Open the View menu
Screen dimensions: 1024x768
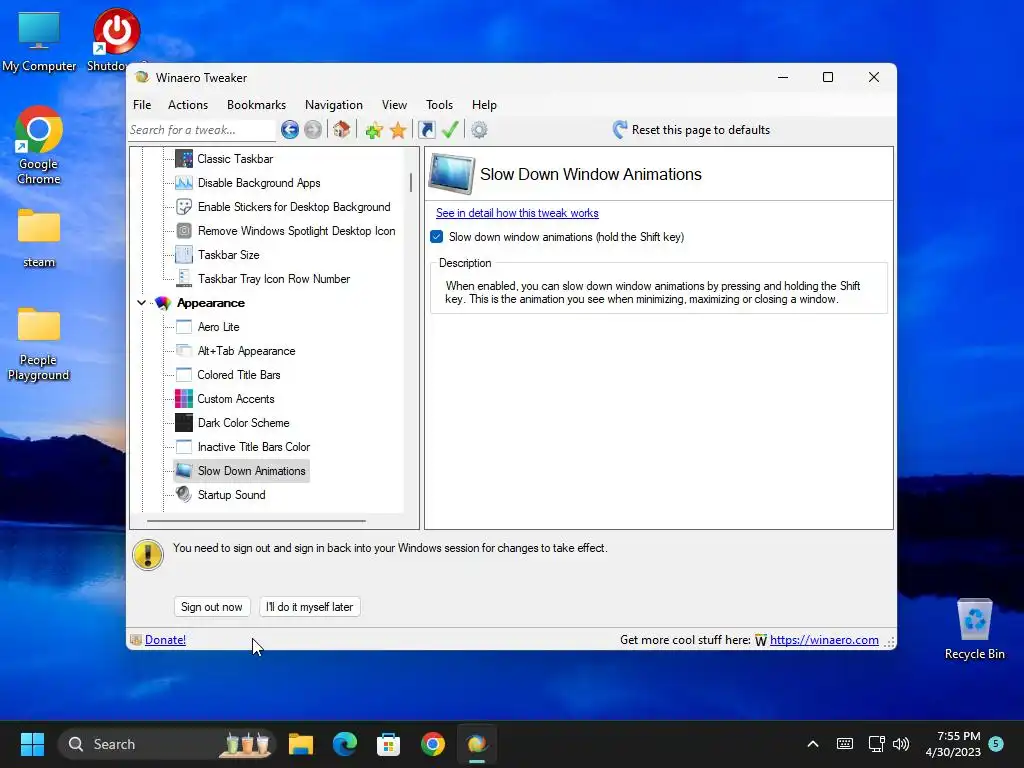[394, 105]
